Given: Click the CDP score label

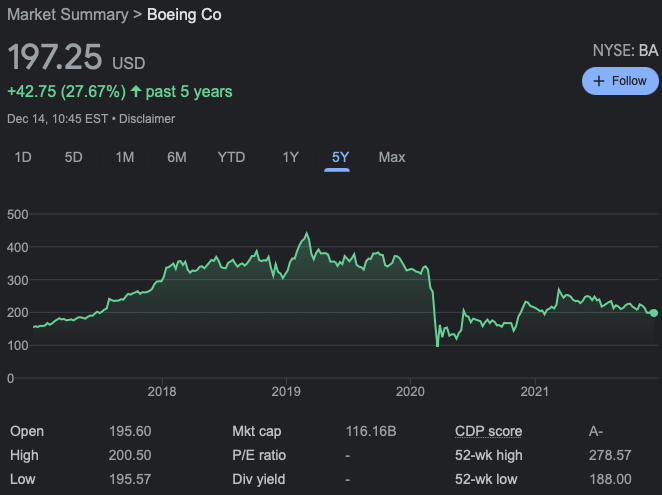Looking at the screenshot, I should (488, 431).
